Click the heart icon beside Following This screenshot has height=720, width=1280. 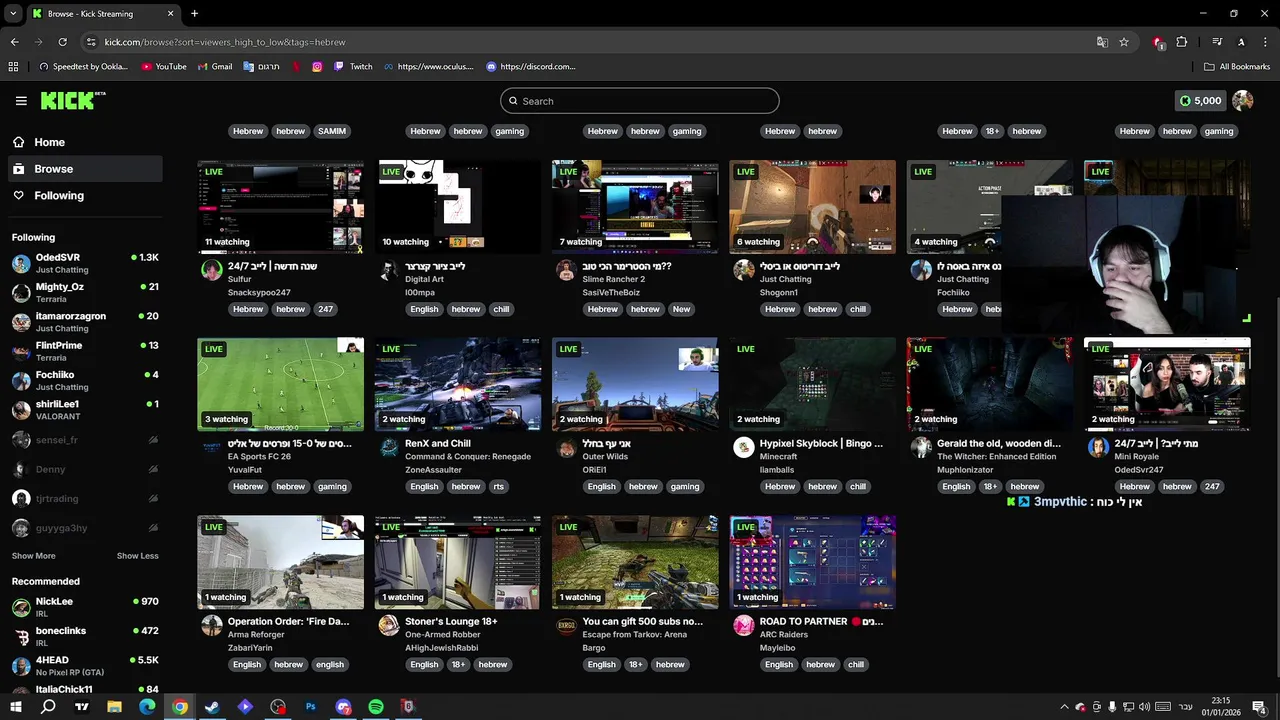[19, 195]
